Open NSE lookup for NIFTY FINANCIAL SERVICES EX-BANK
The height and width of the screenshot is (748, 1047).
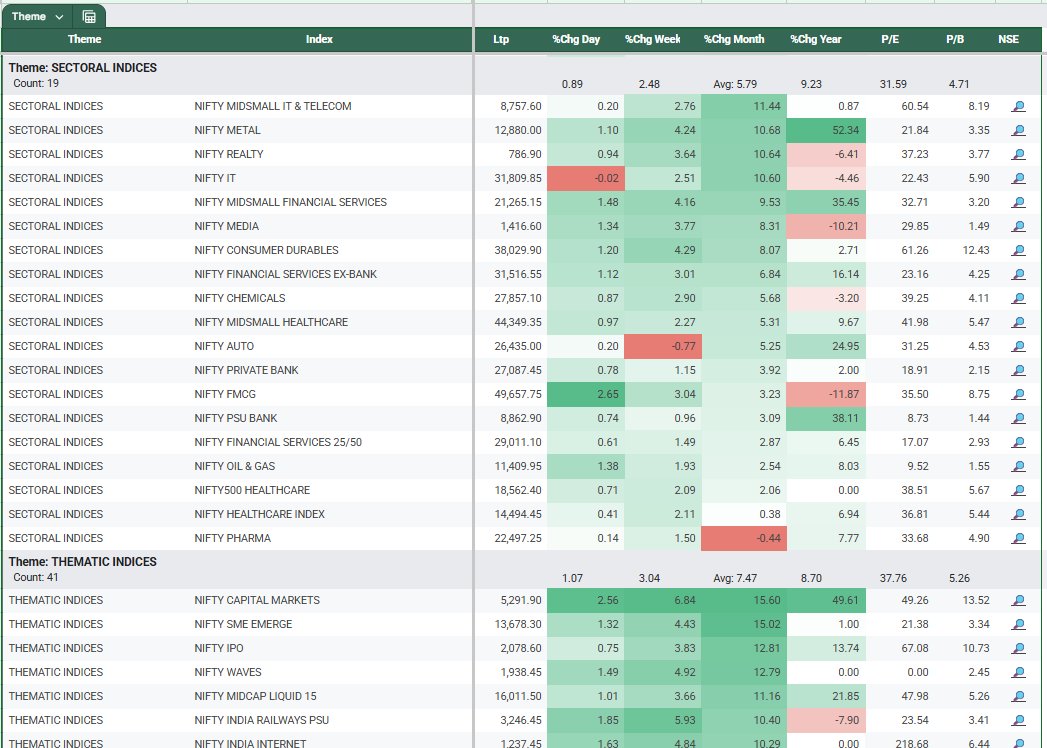point(1018,274)
